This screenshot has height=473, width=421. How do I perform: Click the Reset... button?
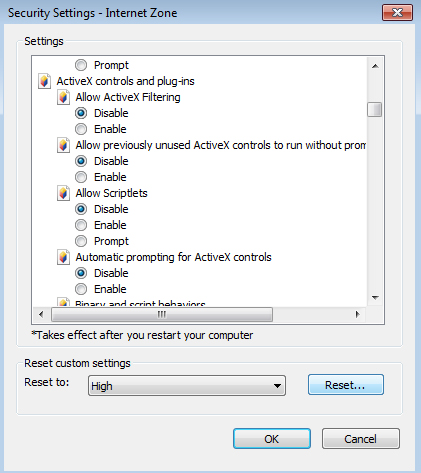click(x=346, y=385)
